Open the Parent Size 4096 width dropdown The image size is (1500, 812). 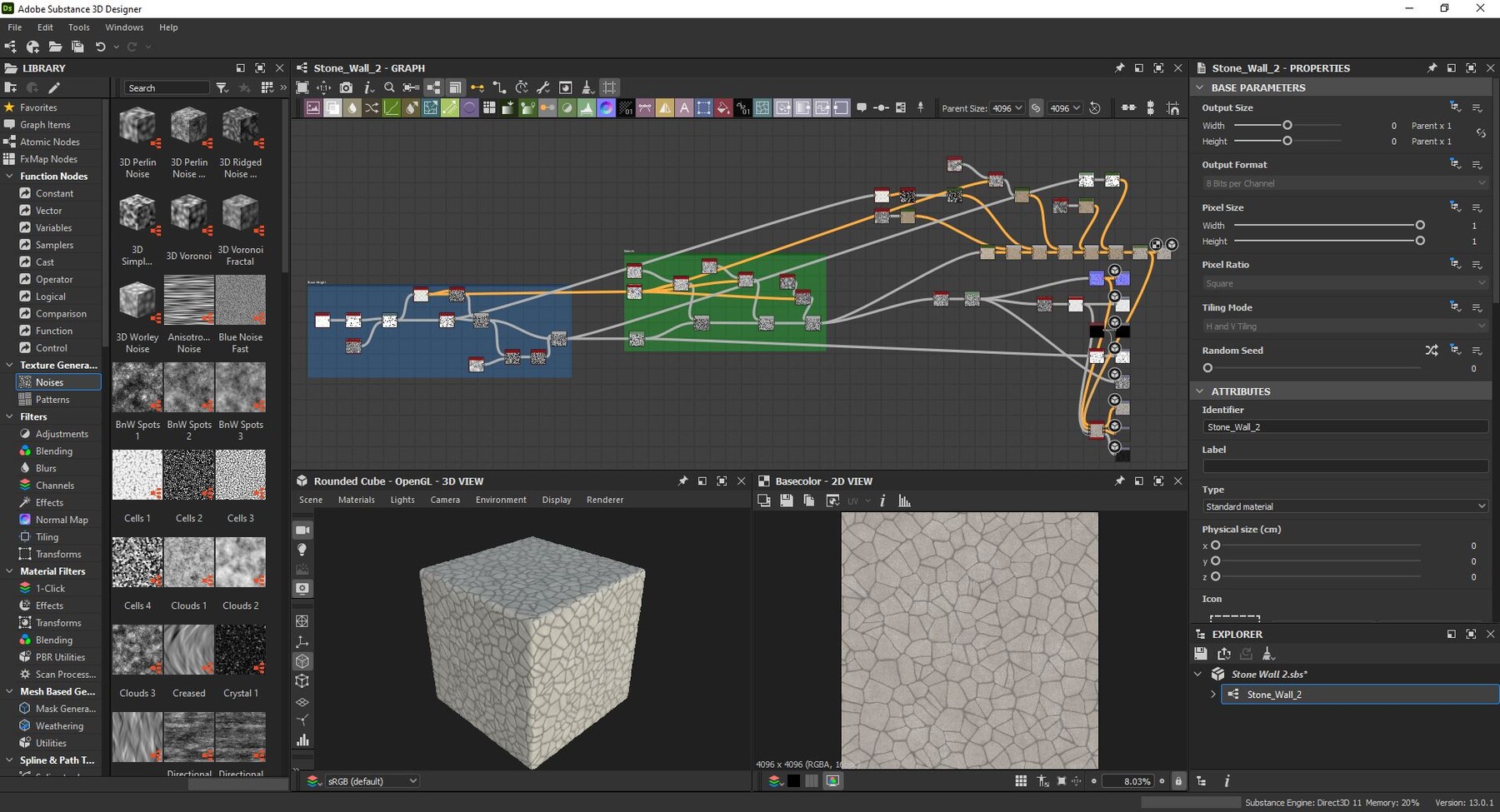pyautogui.click(x=1008, y=108)
